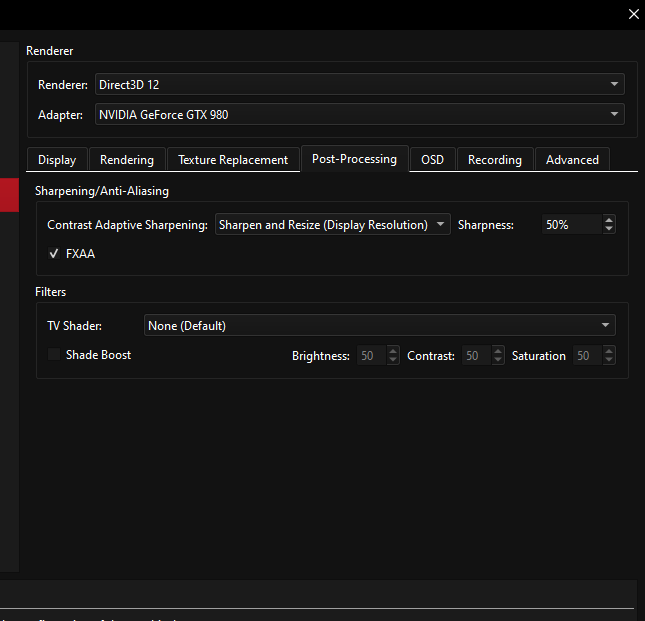
Task: Switch to the Display tab
Action: tap(57, 160)
